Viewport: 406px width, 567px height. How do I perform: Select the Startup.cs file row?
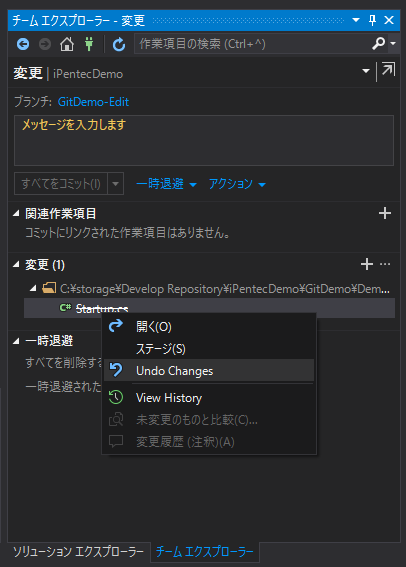tap(209, 308)
